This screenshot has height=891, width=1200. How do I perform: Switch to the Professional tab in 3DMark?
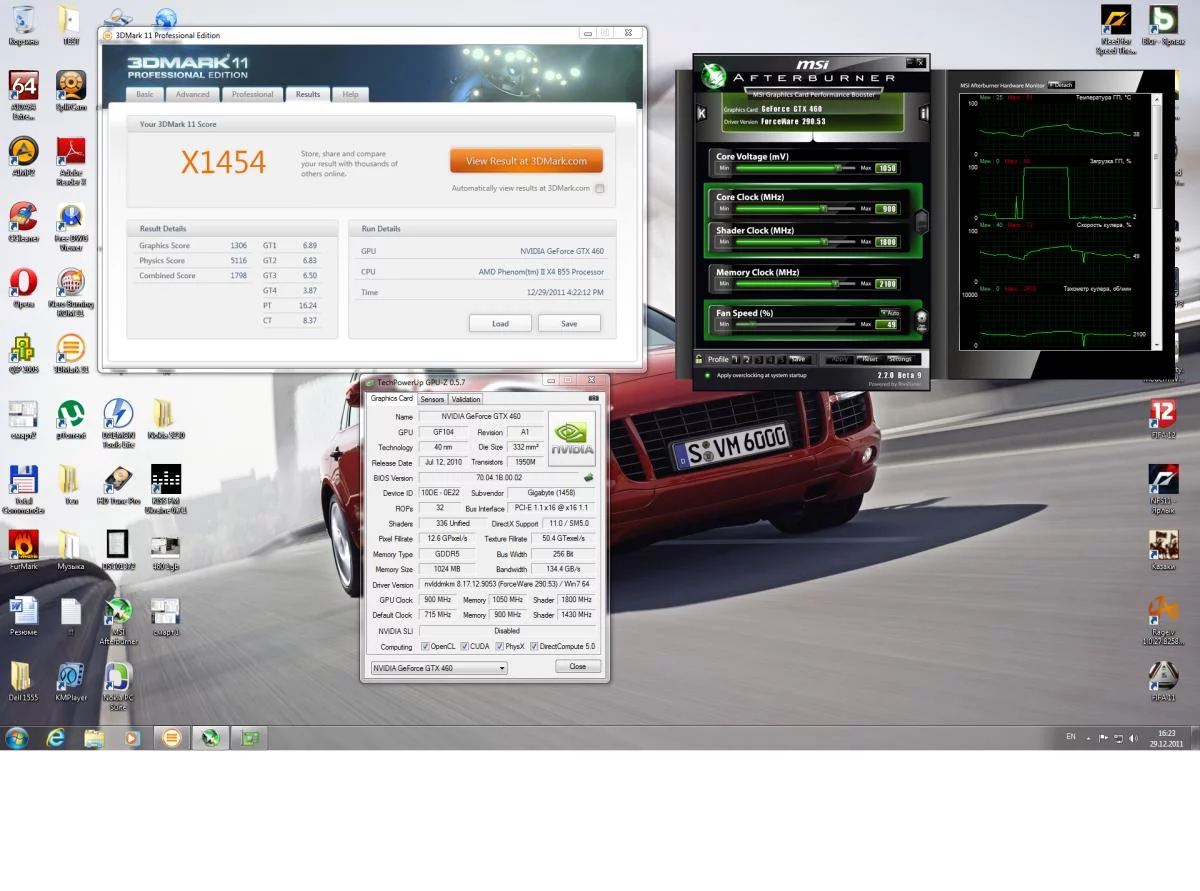(x=252, y=94)
